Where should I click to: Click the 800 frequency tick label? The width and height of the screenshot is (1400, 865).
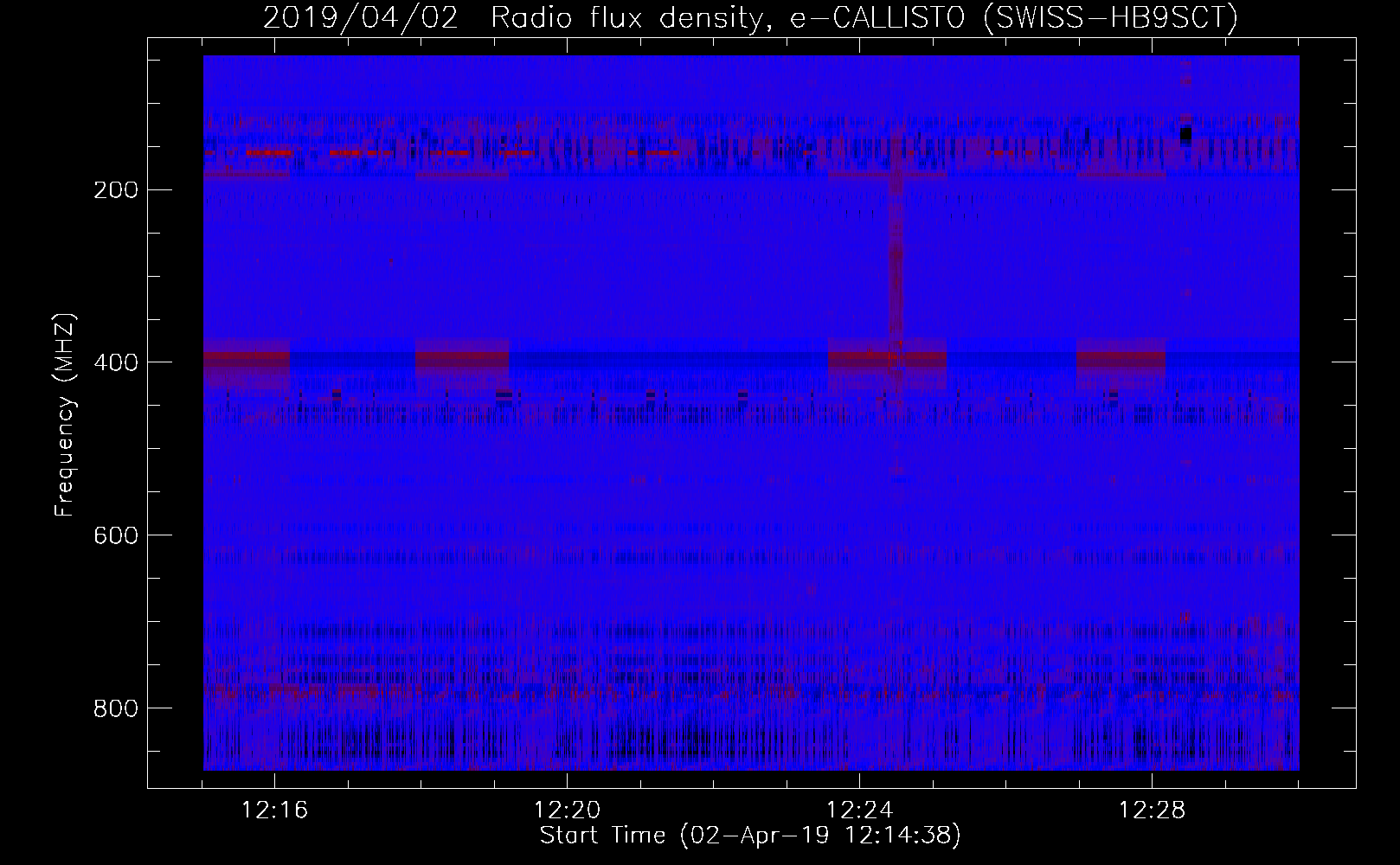pos(115,708)
